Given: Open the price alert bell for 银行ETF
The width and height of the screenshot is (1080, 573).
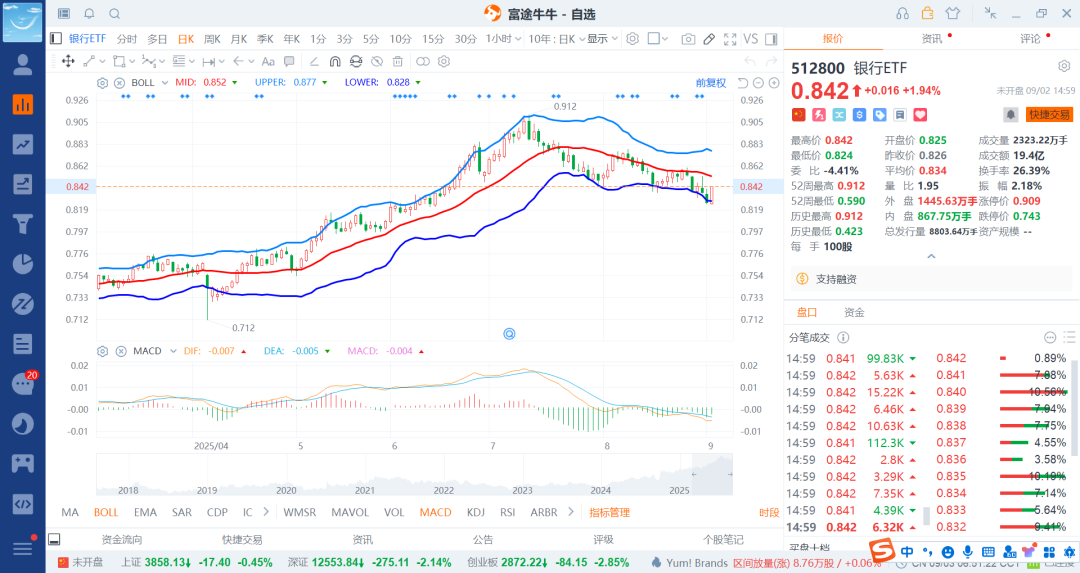Looking at the screenshot, I should [1010, 114].
